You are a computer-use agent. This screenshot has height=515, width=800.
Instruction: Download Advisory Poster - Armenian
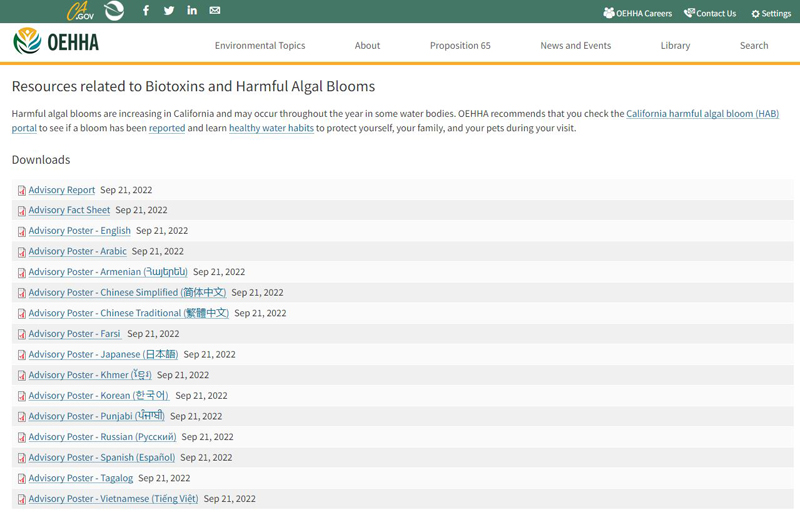(x=108, y=272)
